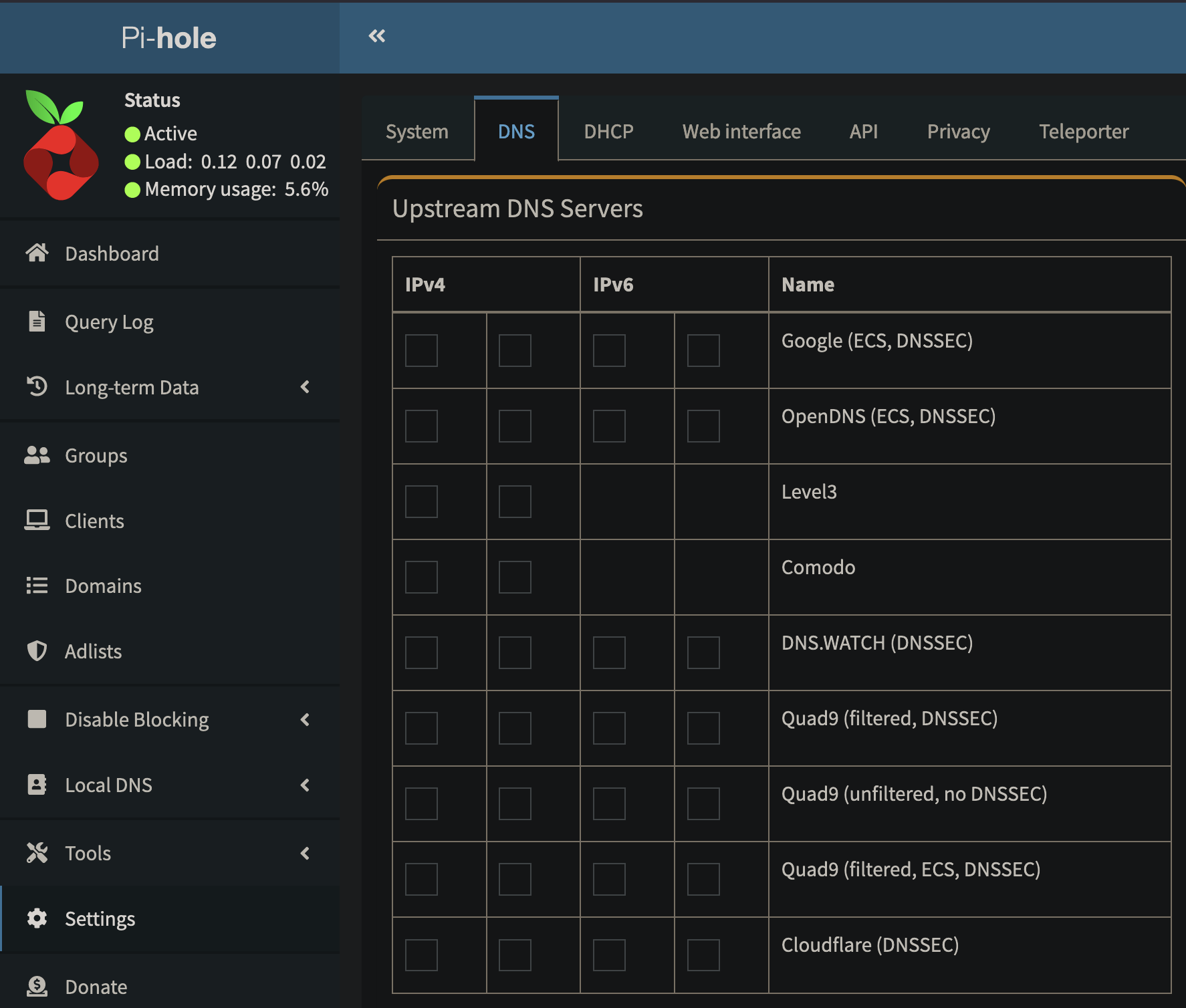The height and width of the screenshot is (1008, 1186).
Task: Click the Pi-hole header title
Action: (169, 38)
